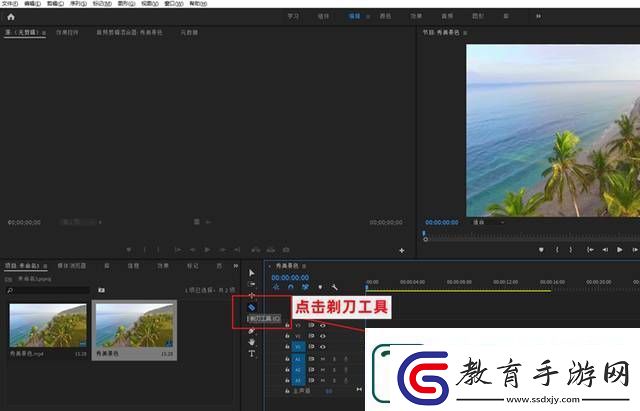640x411 pixels.
Task: Select the Pen tool in the tool panel
Action: click(x=251, y=331)
